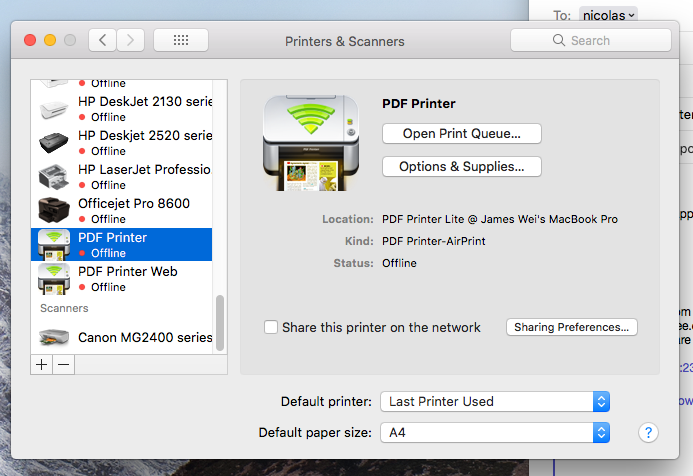Open the Default paper size dropdown
The width and height of the screenshot is (693, 476).
pyautogui.click(x=495, y=432)
